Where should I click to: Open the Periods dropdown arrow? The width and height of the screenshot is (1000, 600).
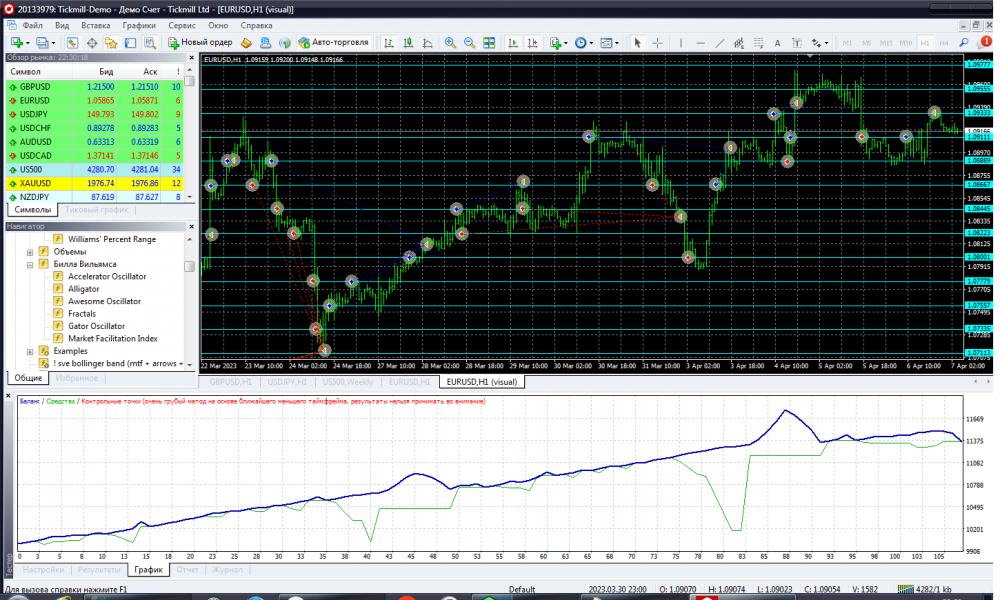591,43
